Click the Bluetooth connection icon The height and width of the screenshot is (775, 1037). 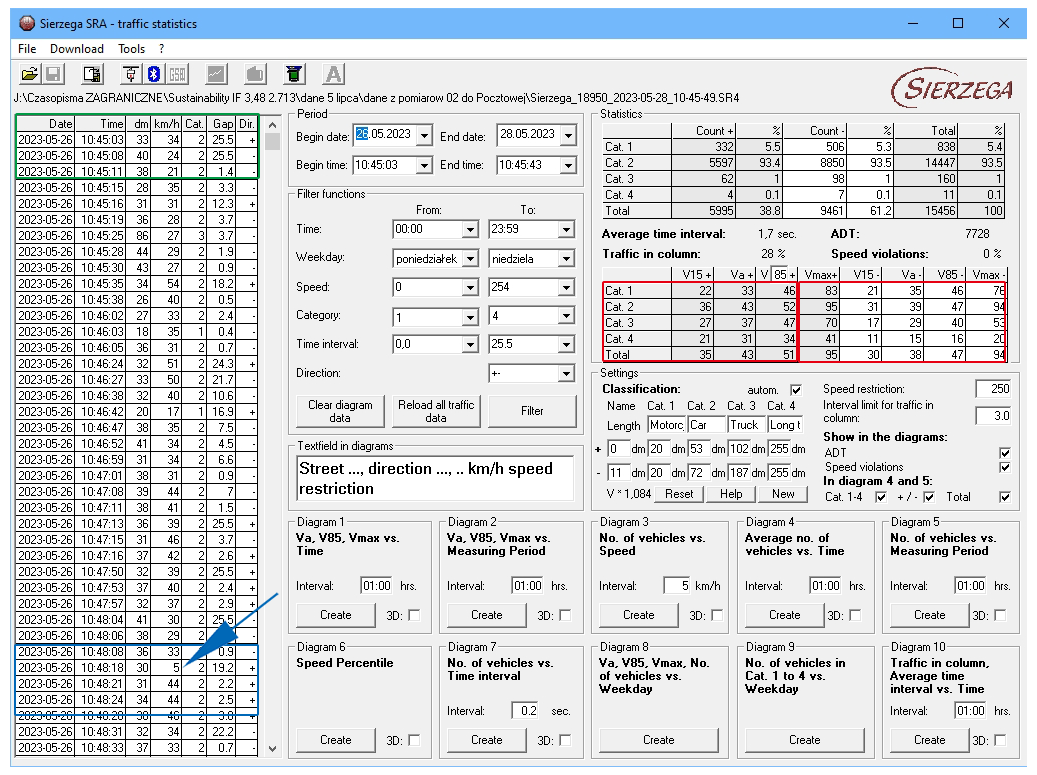[154, 74]
